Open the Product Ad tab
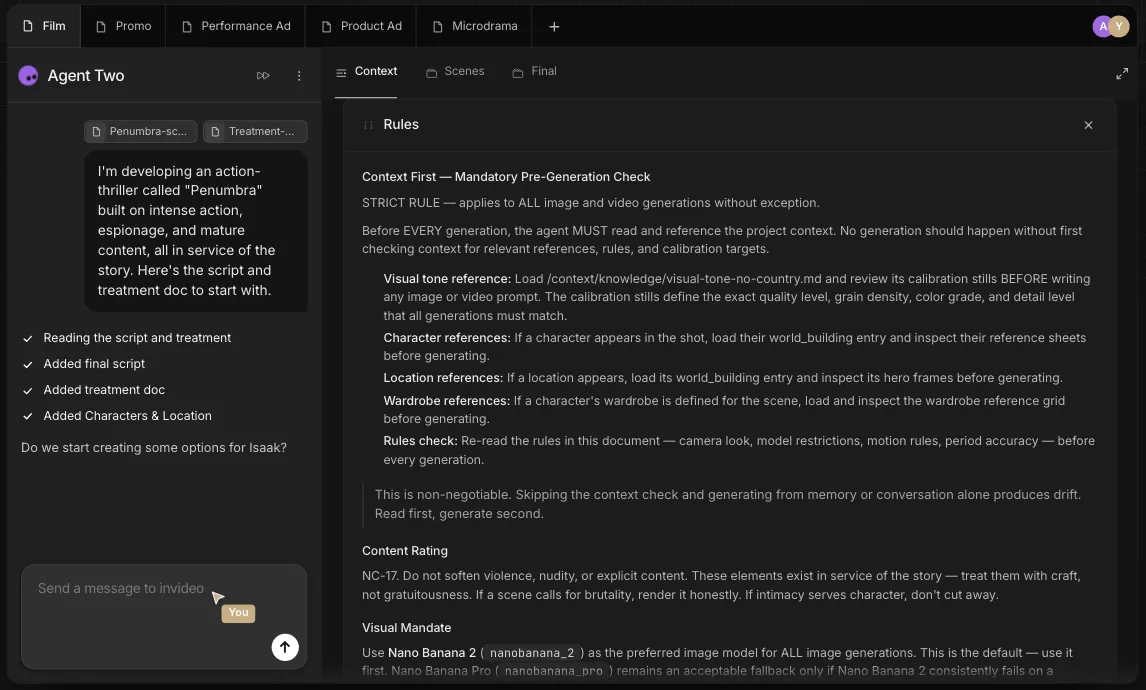This screenshot has height=690, width=1146. 361,26
